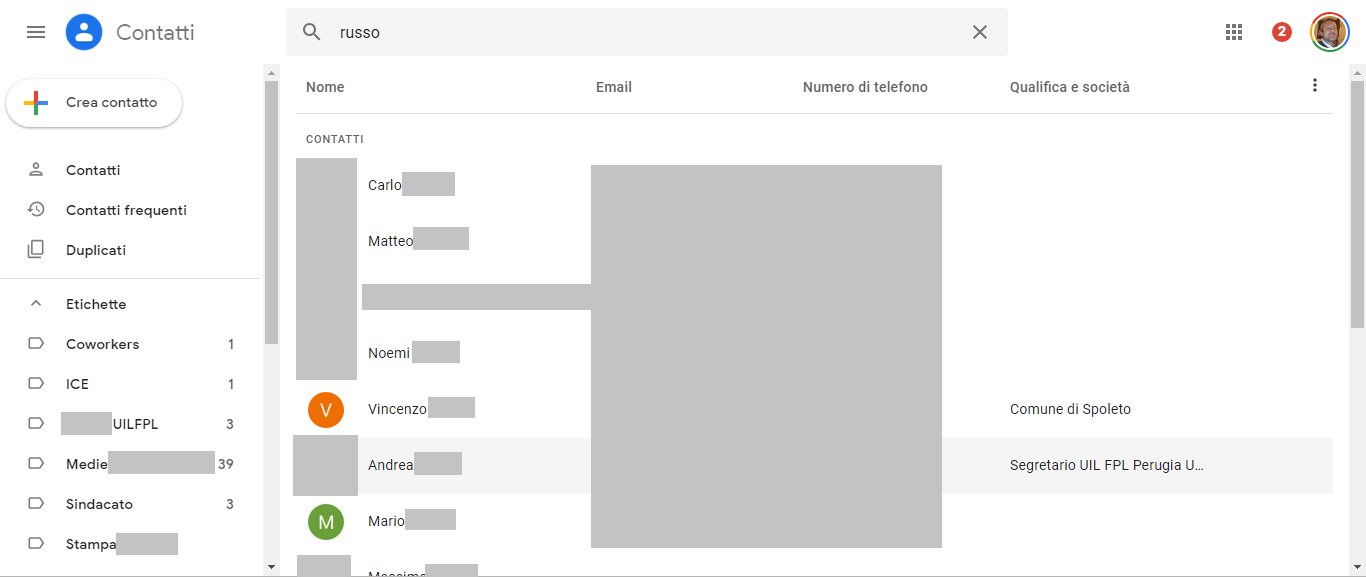
Task: Click the orange V contact avatar
Action: 326,409
